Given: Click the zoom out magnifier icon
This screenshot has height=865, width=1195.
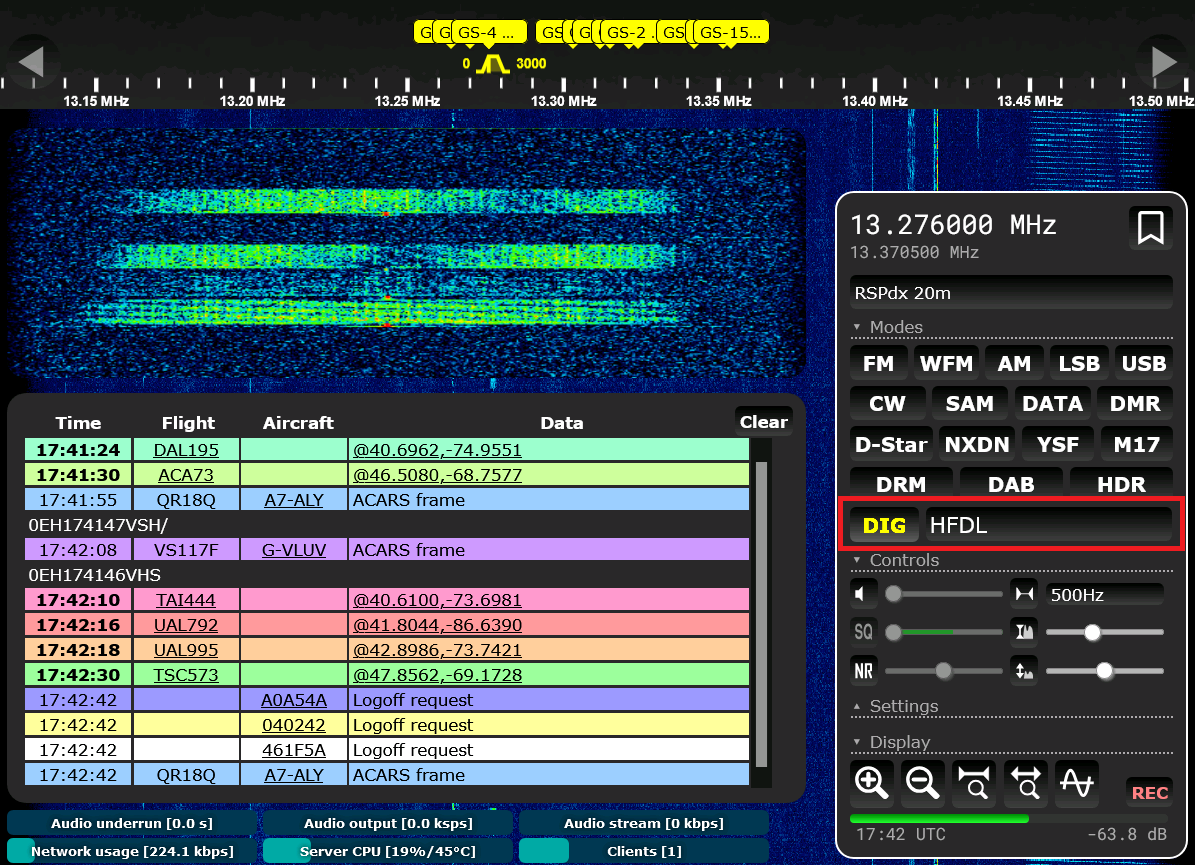Looking at the screenshot, I should pos(923,783).
